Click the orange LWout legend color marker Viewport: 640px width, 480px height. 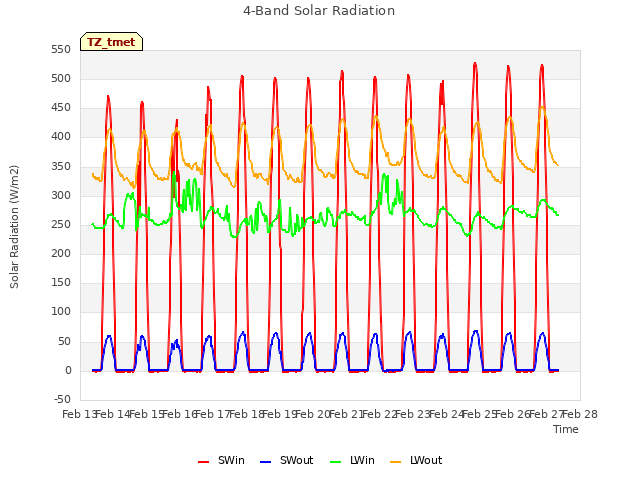pos(396,462)
